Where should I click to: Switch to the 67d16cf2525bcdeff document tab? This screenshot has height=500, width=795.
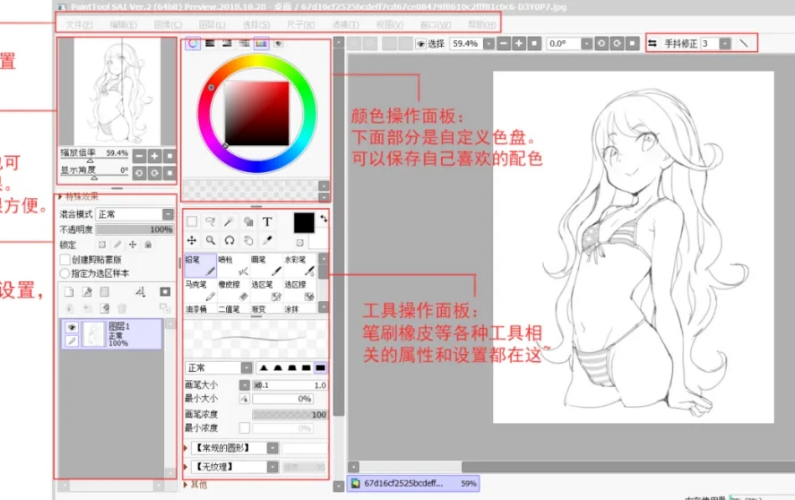click(x=414, y=483)
